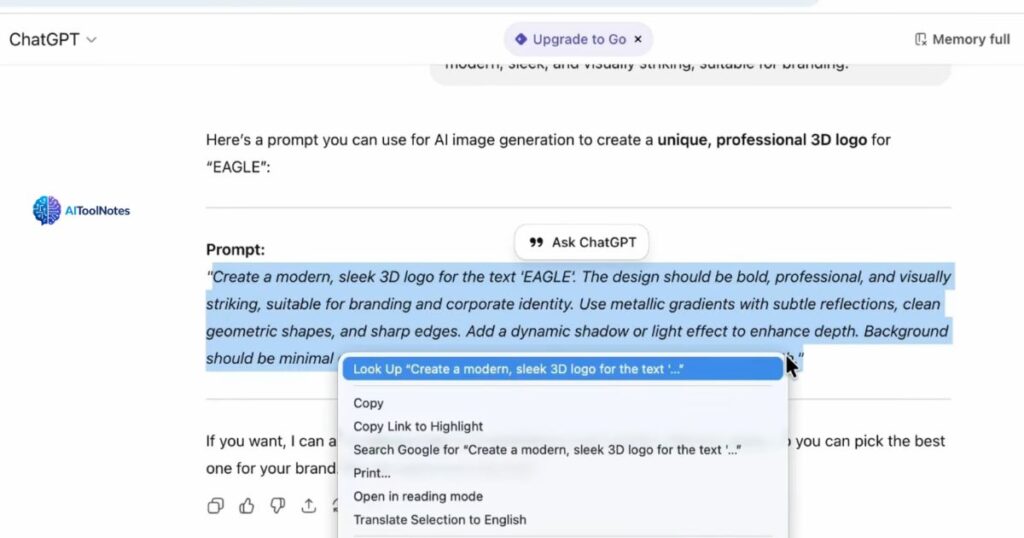Image resolution: width=1024 pixels, height=538 pixels.
Task: Click the Memory full label
Action: tap(971, 40)
